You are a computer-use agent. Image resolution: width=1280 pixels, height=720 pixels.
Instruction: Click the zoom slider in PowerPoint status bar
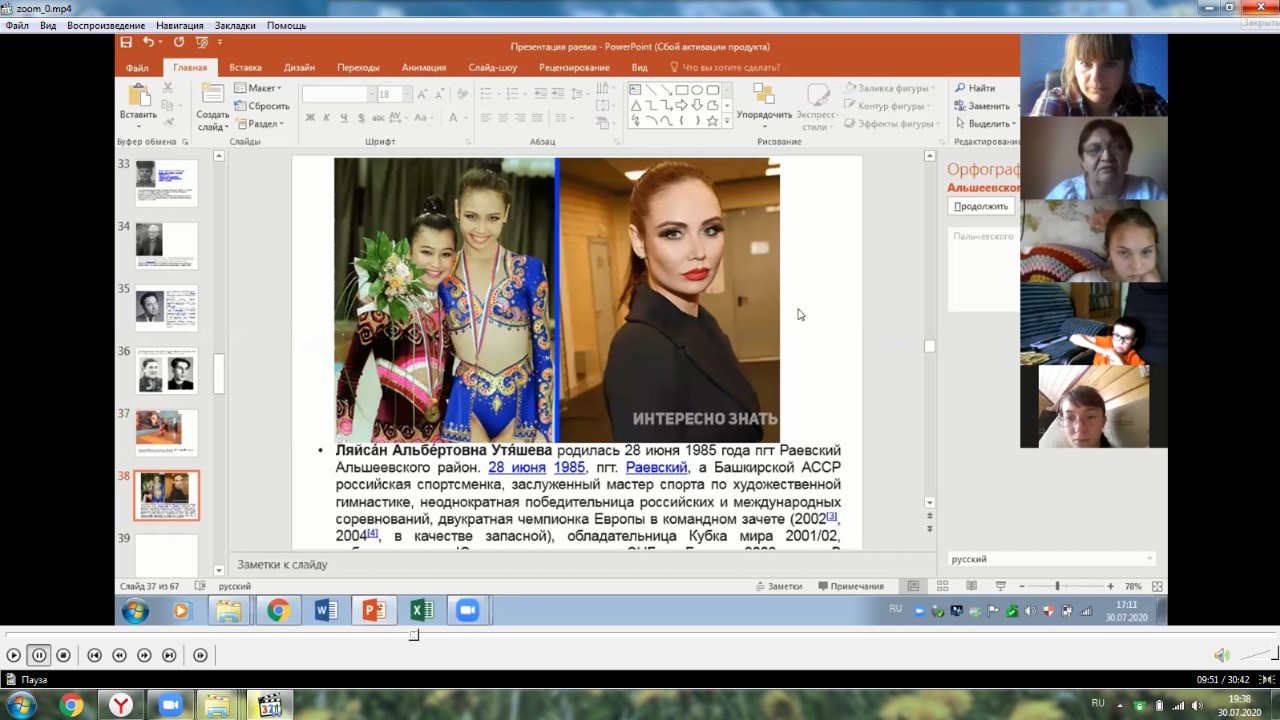click(1057, 586)
